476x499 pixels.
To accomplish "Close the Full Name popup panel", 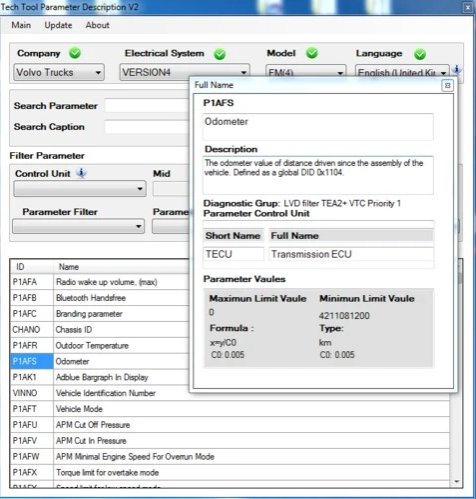I will [447, 86].
